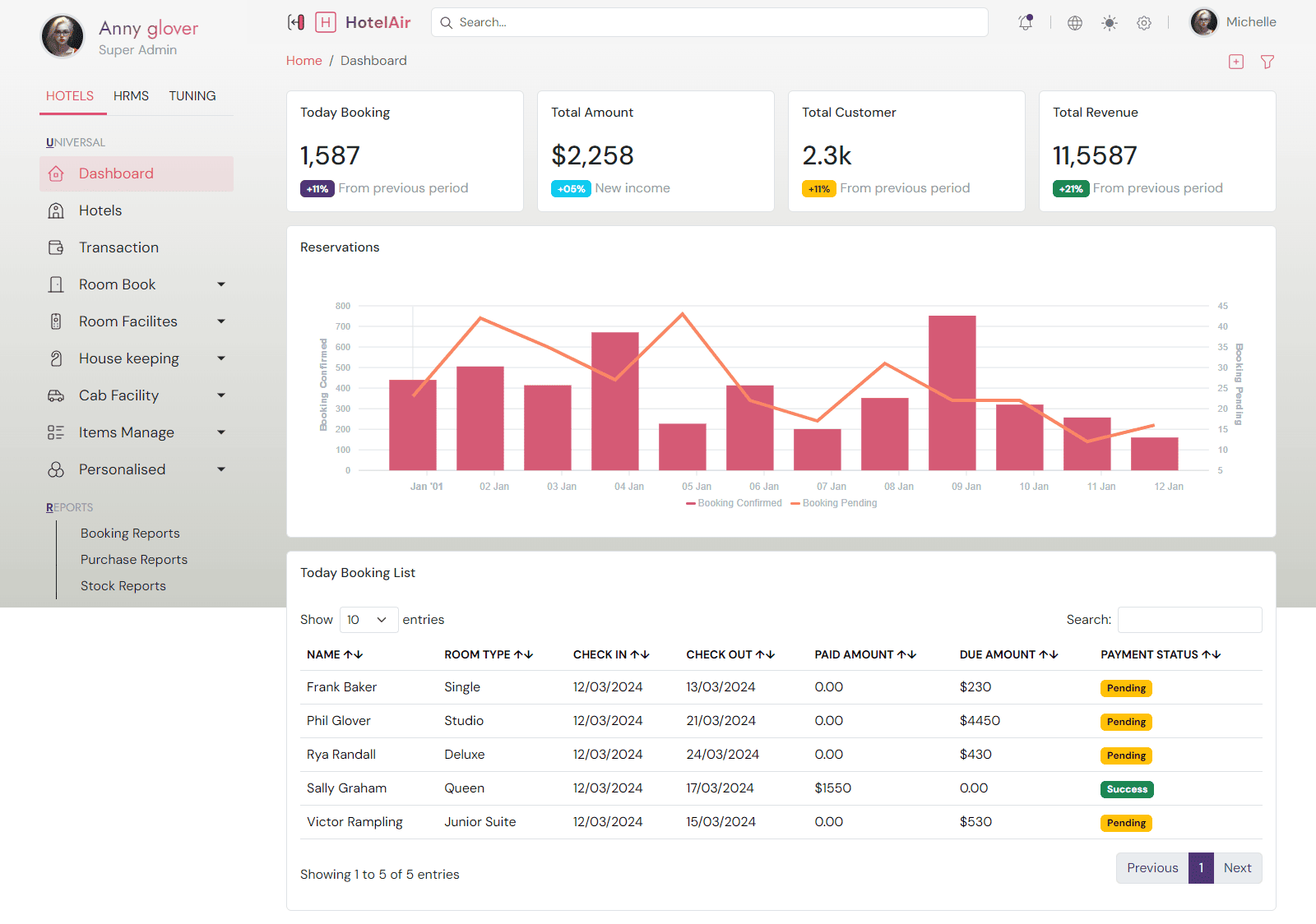Click the filter funnel icon
Image resolution: width=1316 pixels, height=924 pixels.
pyautogui.click(x=1267, y=62)
